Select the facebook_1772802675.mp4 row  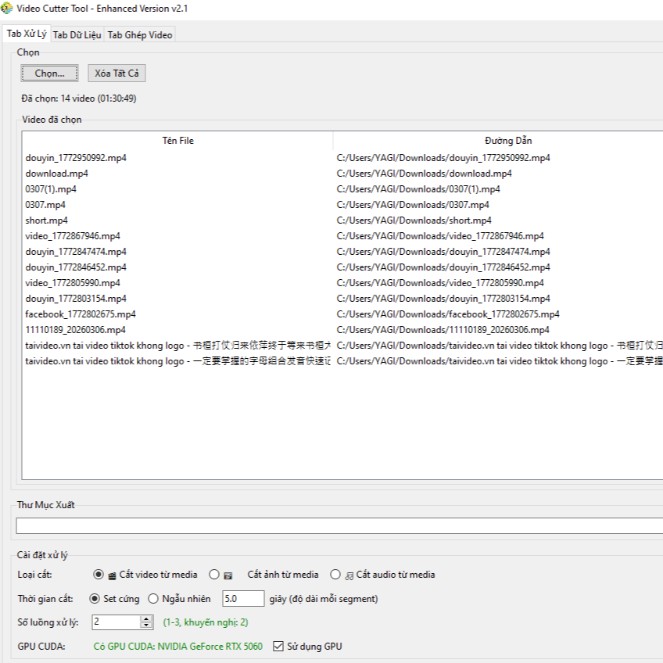click(80, 314)
